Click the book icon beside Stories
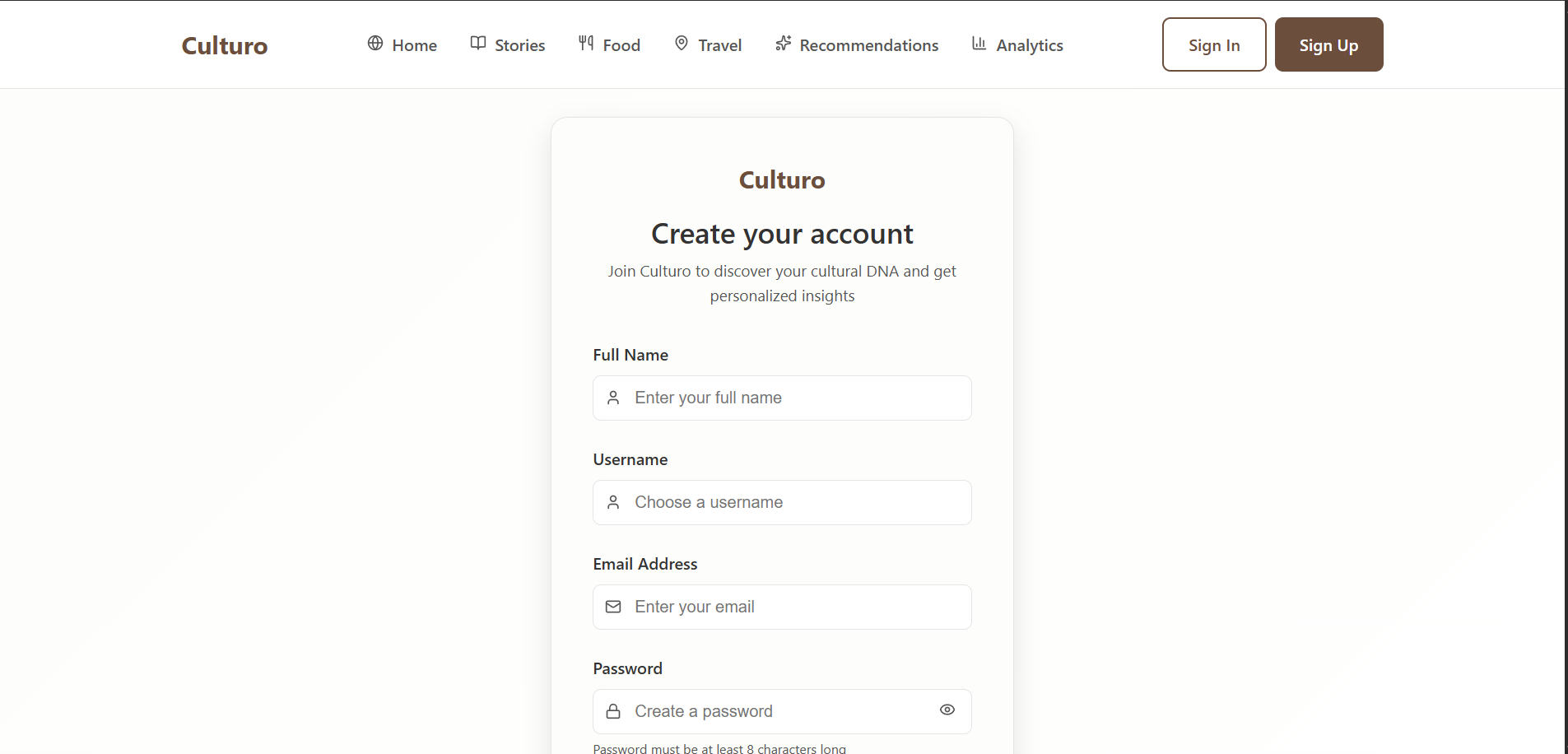 [478, 44]
